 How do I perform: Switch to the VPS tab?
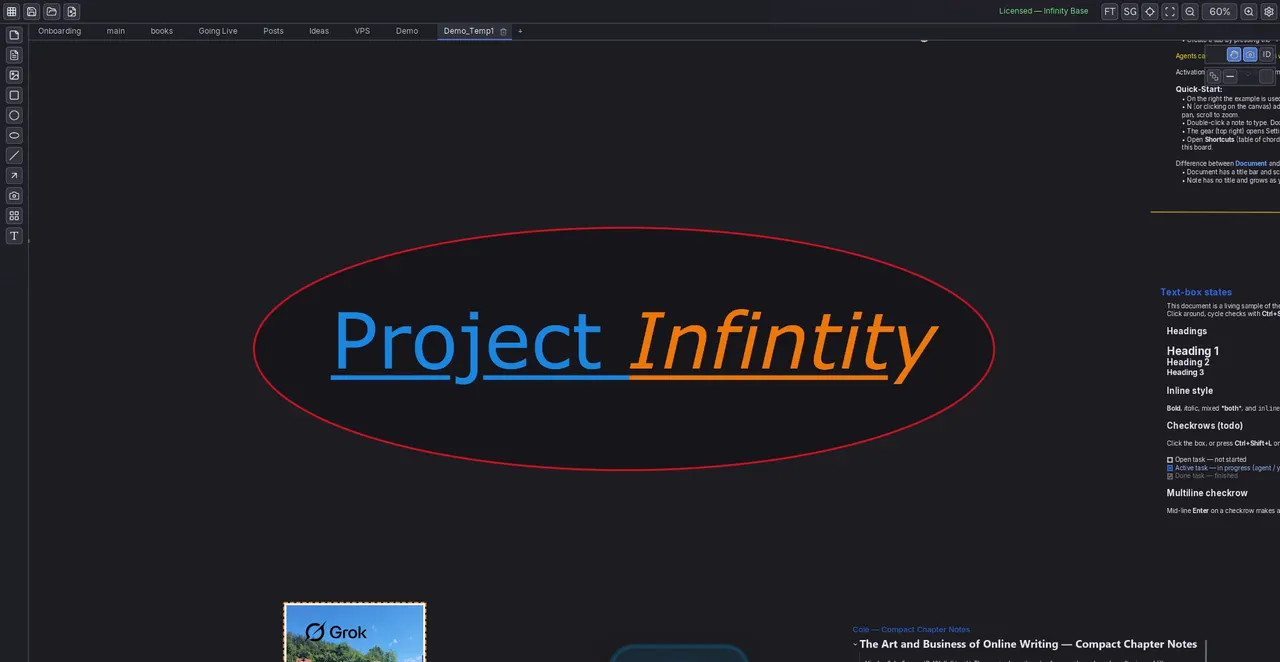coord(362,31)
